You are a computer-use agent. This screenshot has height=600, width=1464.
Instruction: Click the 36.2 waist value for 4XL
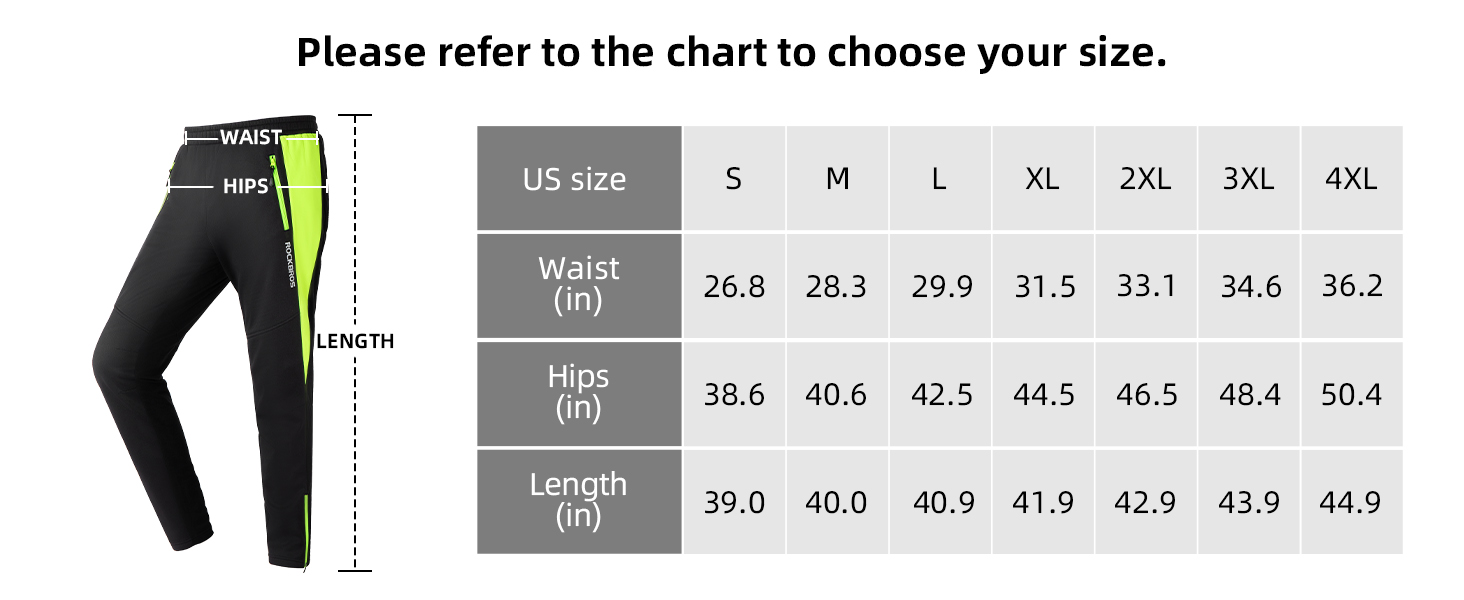click(1351, 287)
